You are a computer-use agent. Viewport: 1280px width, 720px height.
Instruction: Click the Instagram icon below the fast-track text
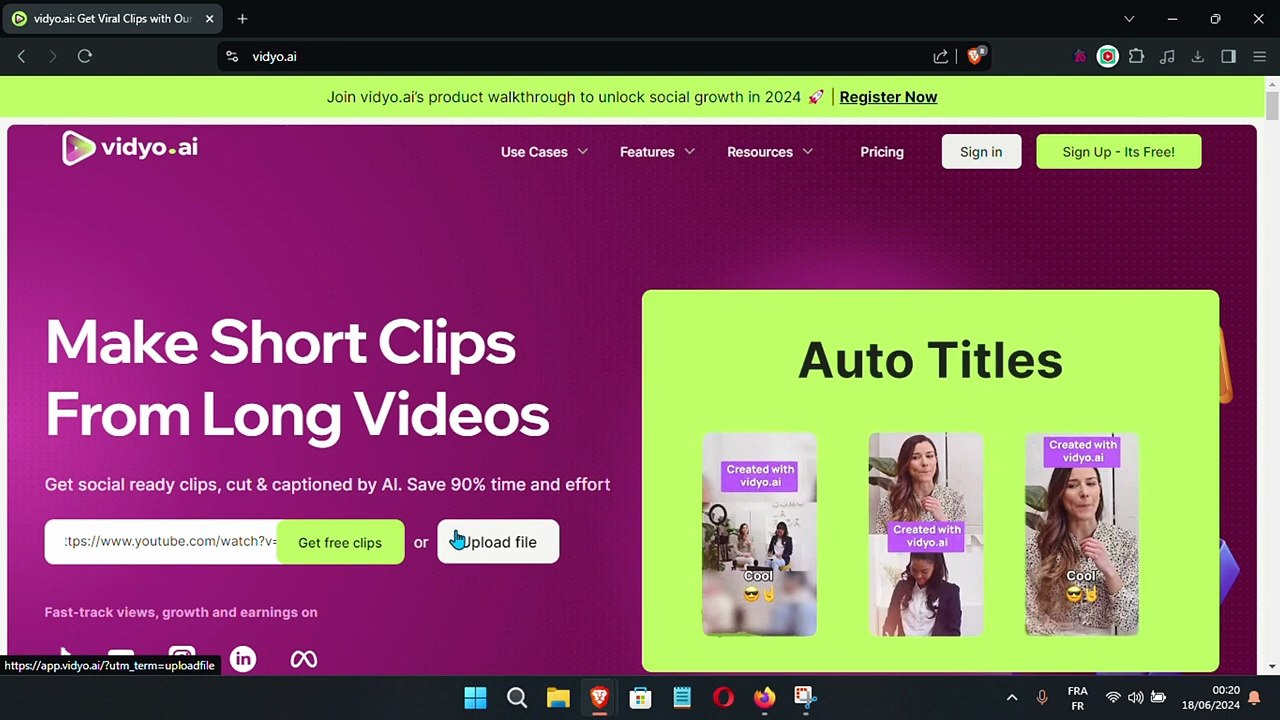182,659
